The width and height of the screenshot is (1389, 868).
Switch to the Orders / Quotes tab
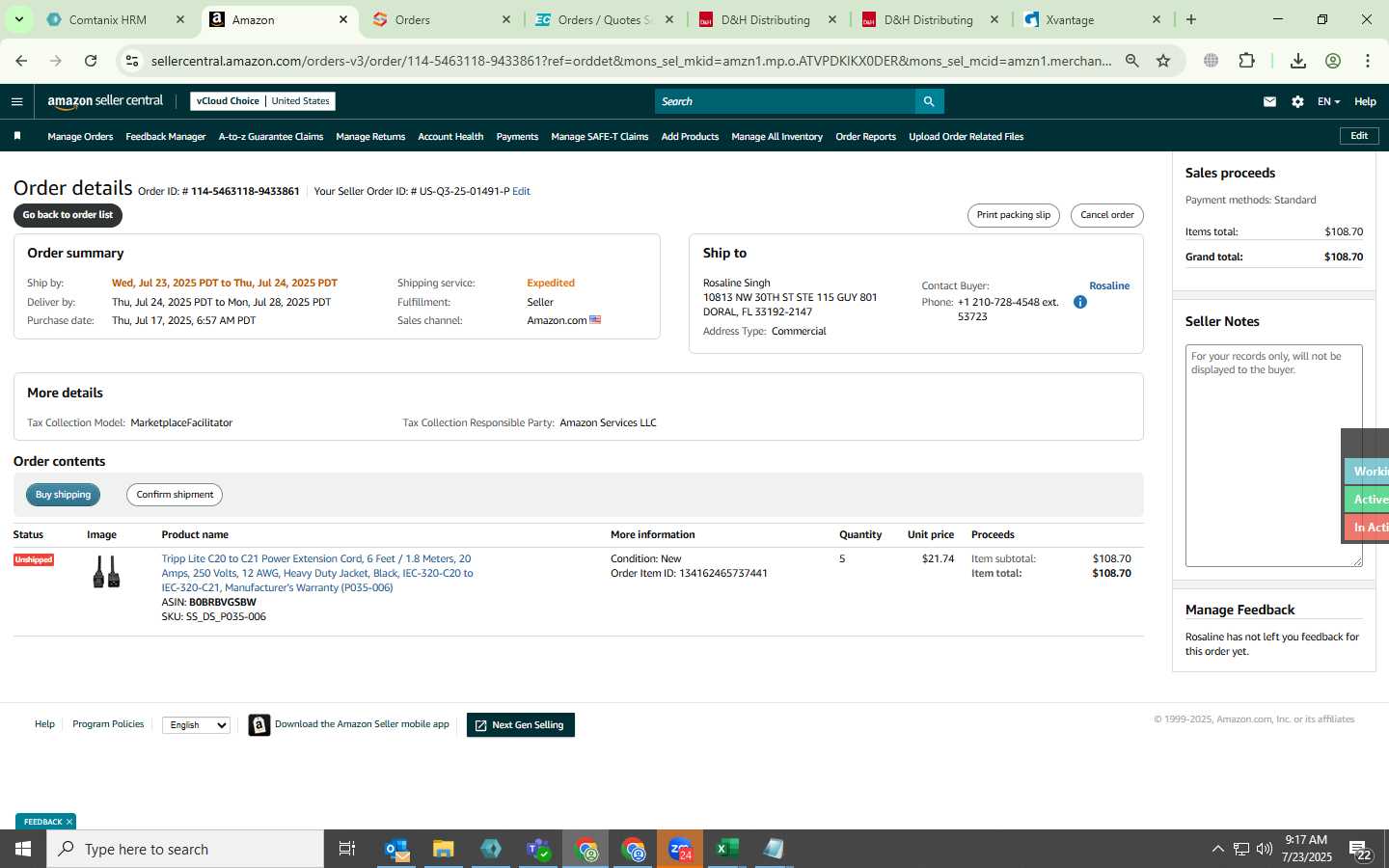tap(605, 19)
